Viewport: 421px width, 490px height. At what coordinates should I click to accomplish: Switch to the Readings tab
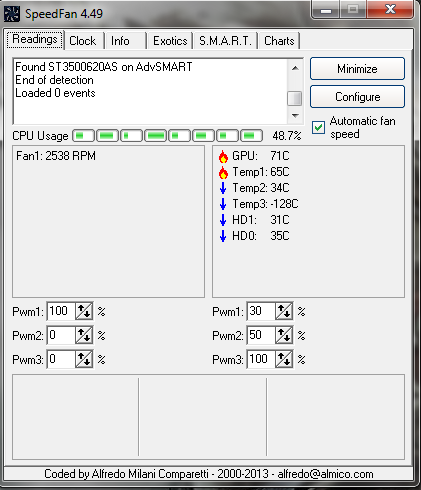35,40
